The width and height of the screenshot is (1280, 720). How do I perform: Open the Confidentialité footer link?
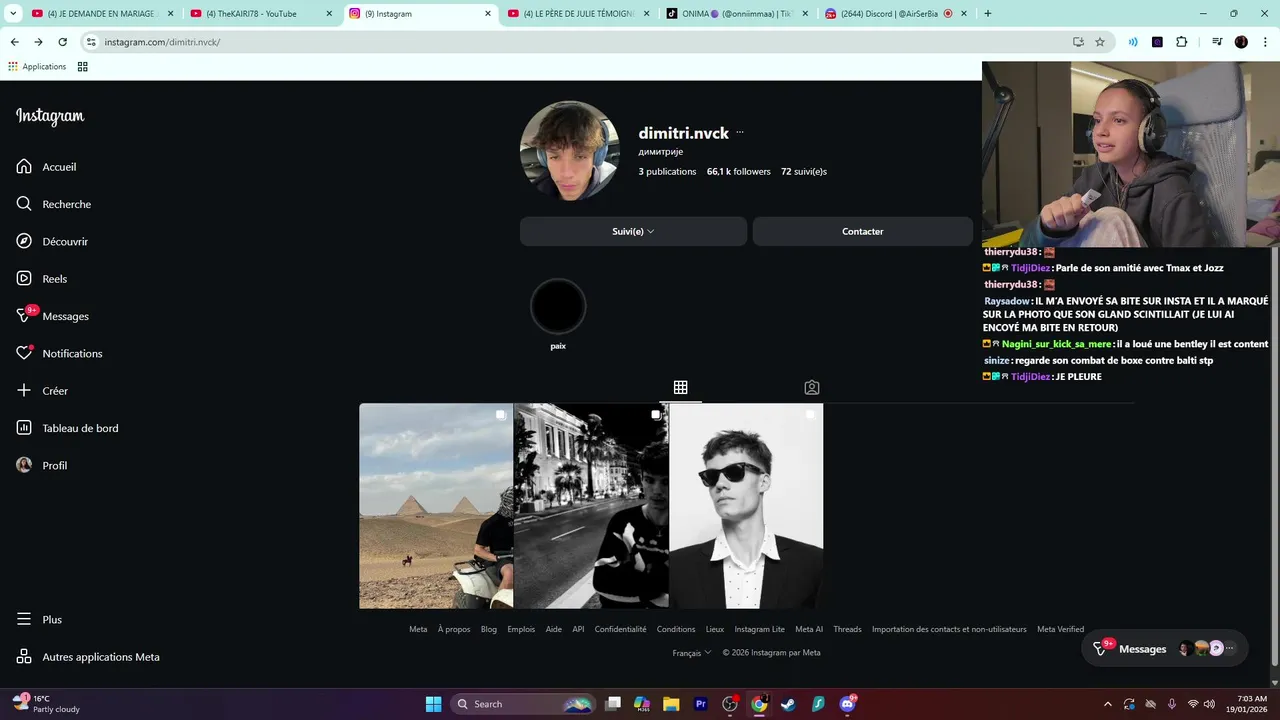[x=620, y=629]
